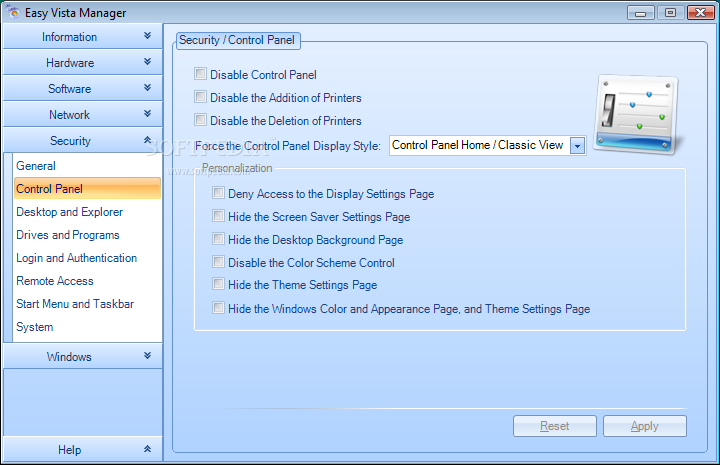Expand the Information section chevron
This screenshot has height=465, width=720.
point(147,36)
